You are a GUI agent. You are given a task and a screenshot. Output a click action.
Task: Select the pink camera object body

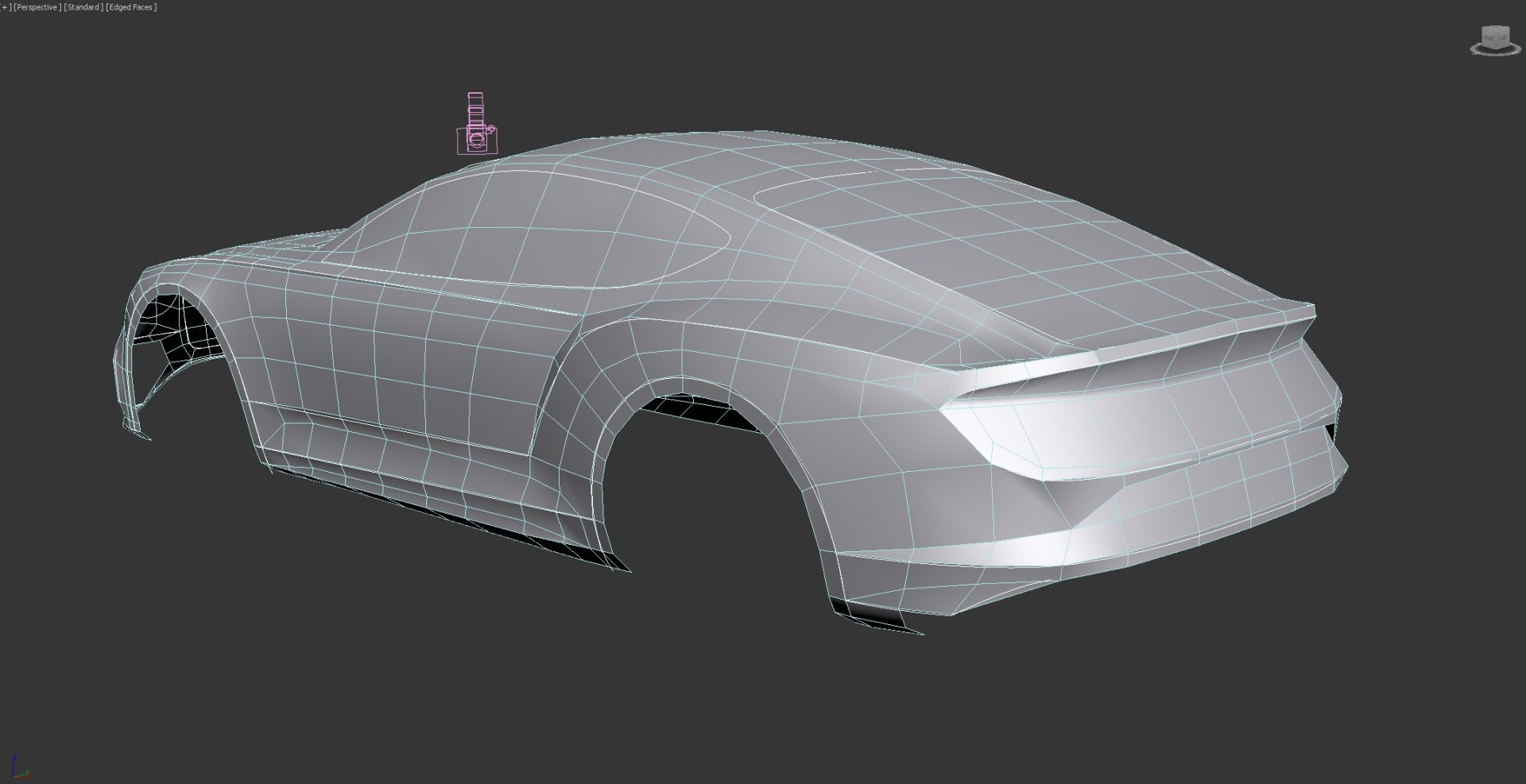(x=478, y=141)
